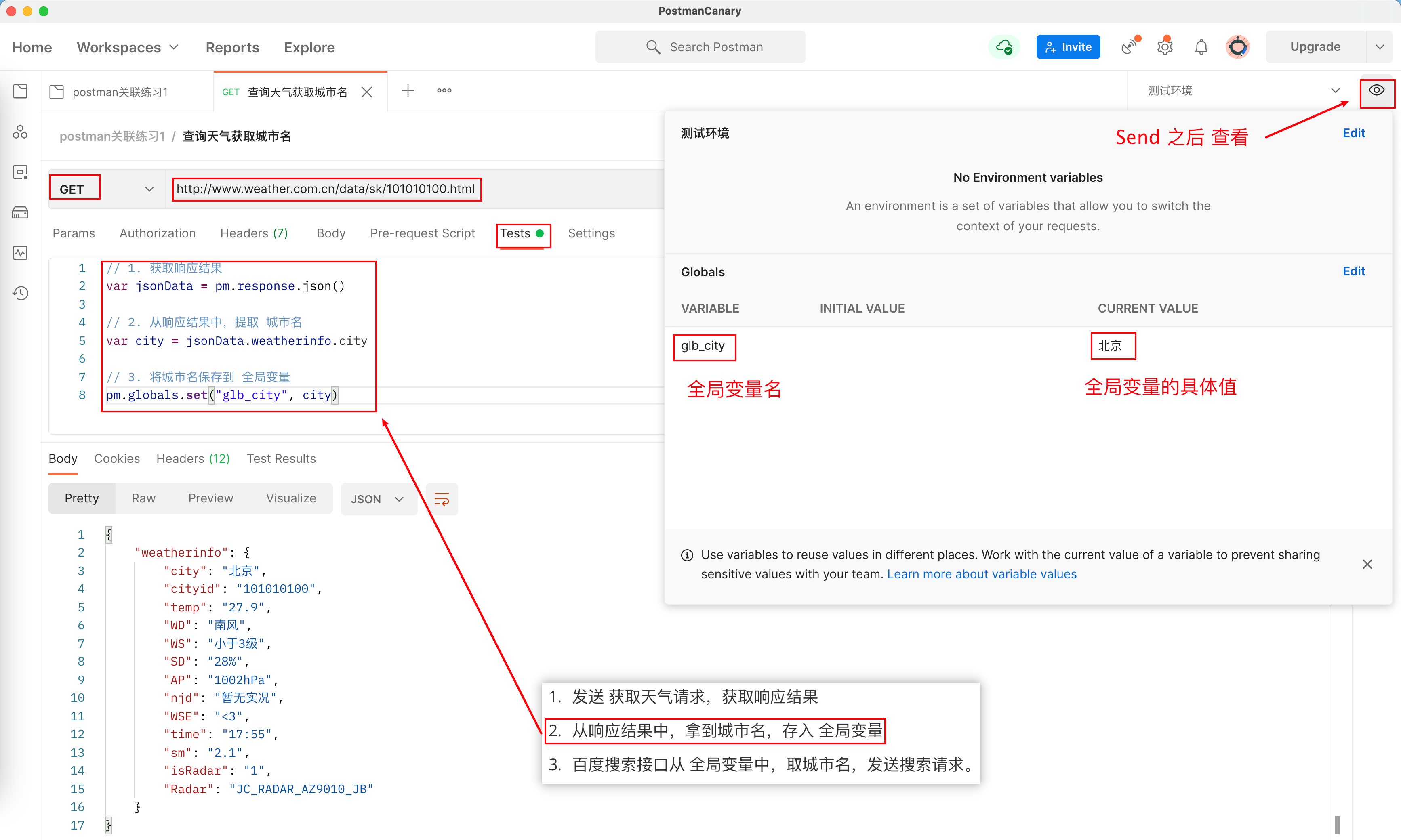Switch to request Body tab
Screen dimensions: 1401x840
331,233
